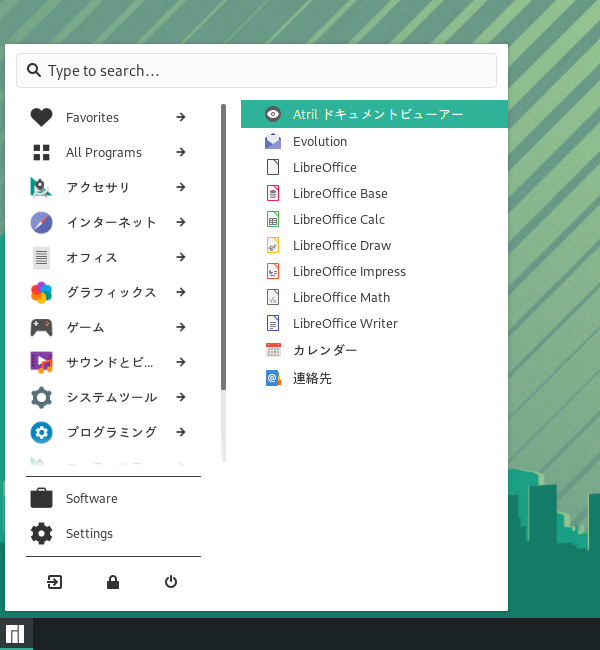
Task: Click the log out icon
Action: tap(55, 582)
